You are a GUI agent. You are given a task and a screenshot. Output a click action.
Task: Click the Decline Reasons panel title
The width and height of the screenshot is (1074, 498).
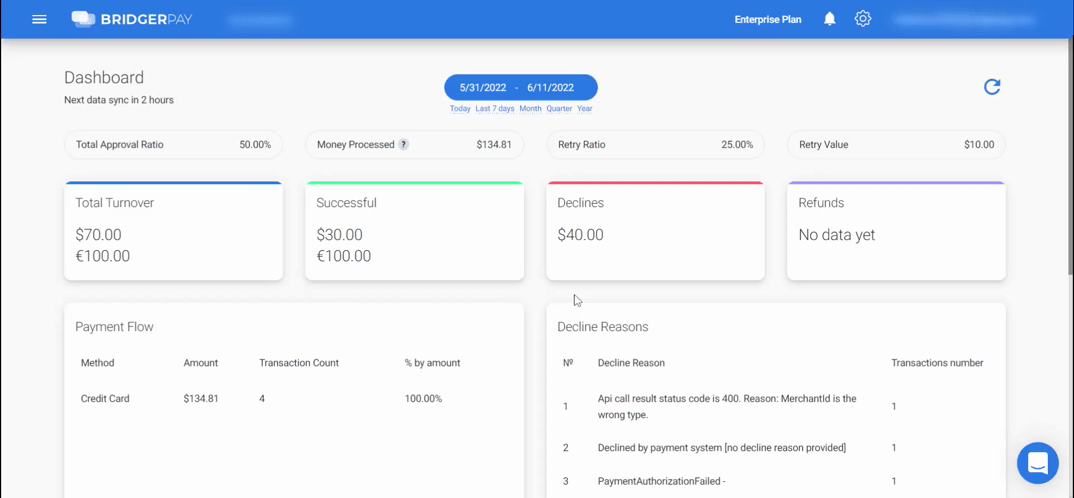pyautogui.click(x=603, y=327)
